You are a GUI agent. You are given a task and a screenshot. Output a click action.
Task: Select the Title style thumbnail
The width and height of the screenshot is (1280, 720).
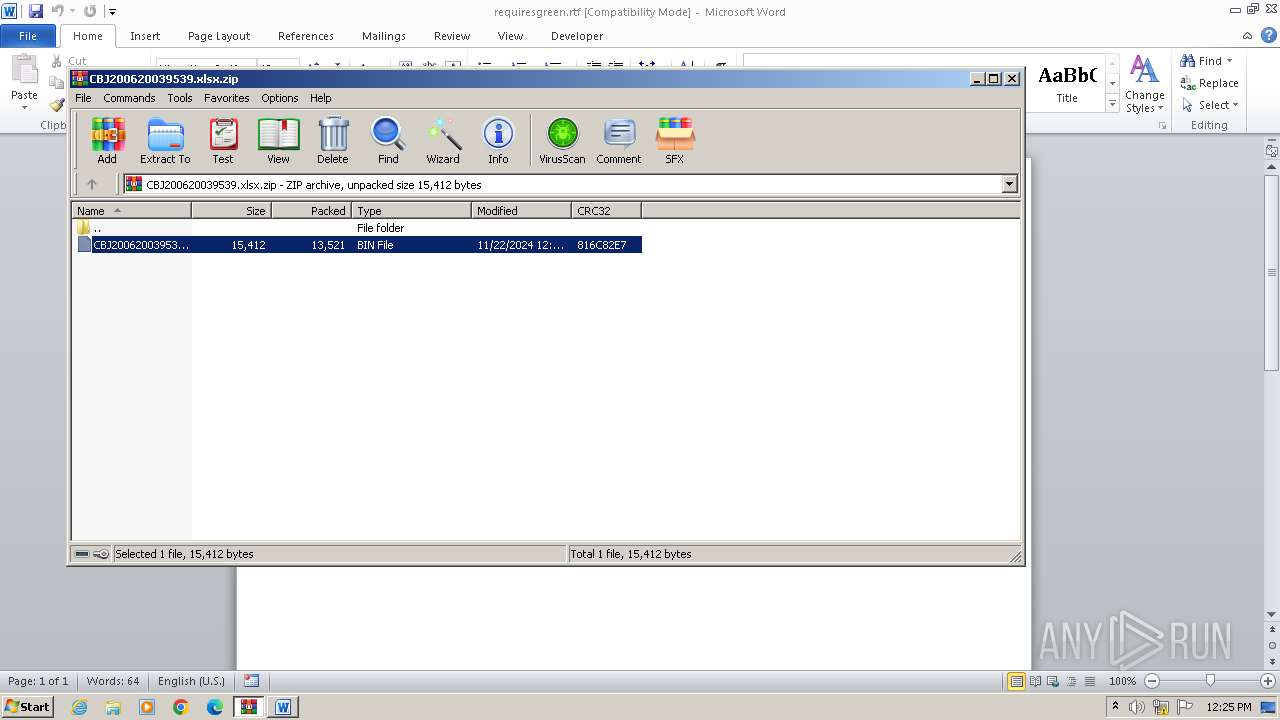(x=1067, y=83)
